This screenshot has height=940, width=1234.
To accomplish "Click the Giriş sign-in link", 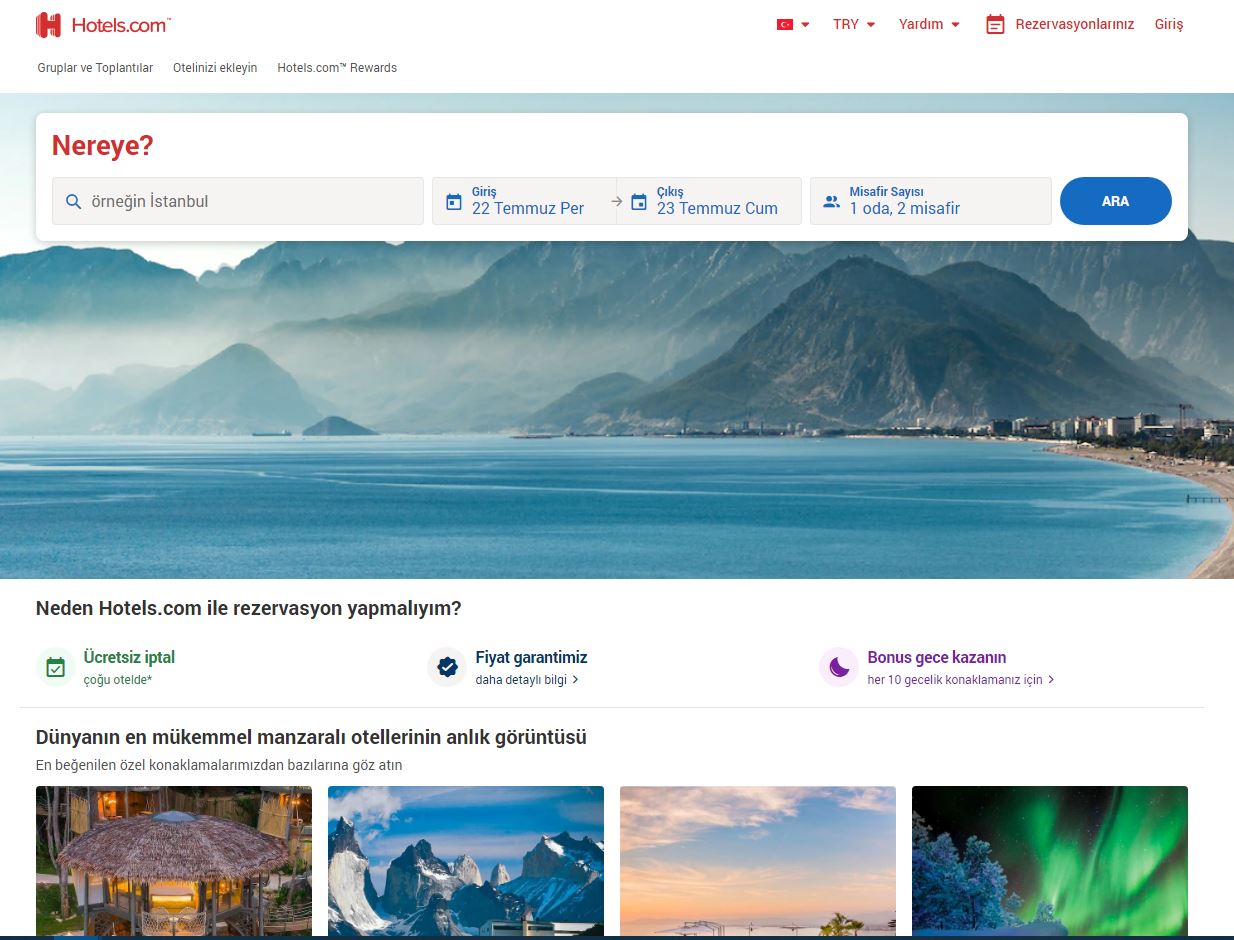I will pyautogui.click(x=1169, y=24).
